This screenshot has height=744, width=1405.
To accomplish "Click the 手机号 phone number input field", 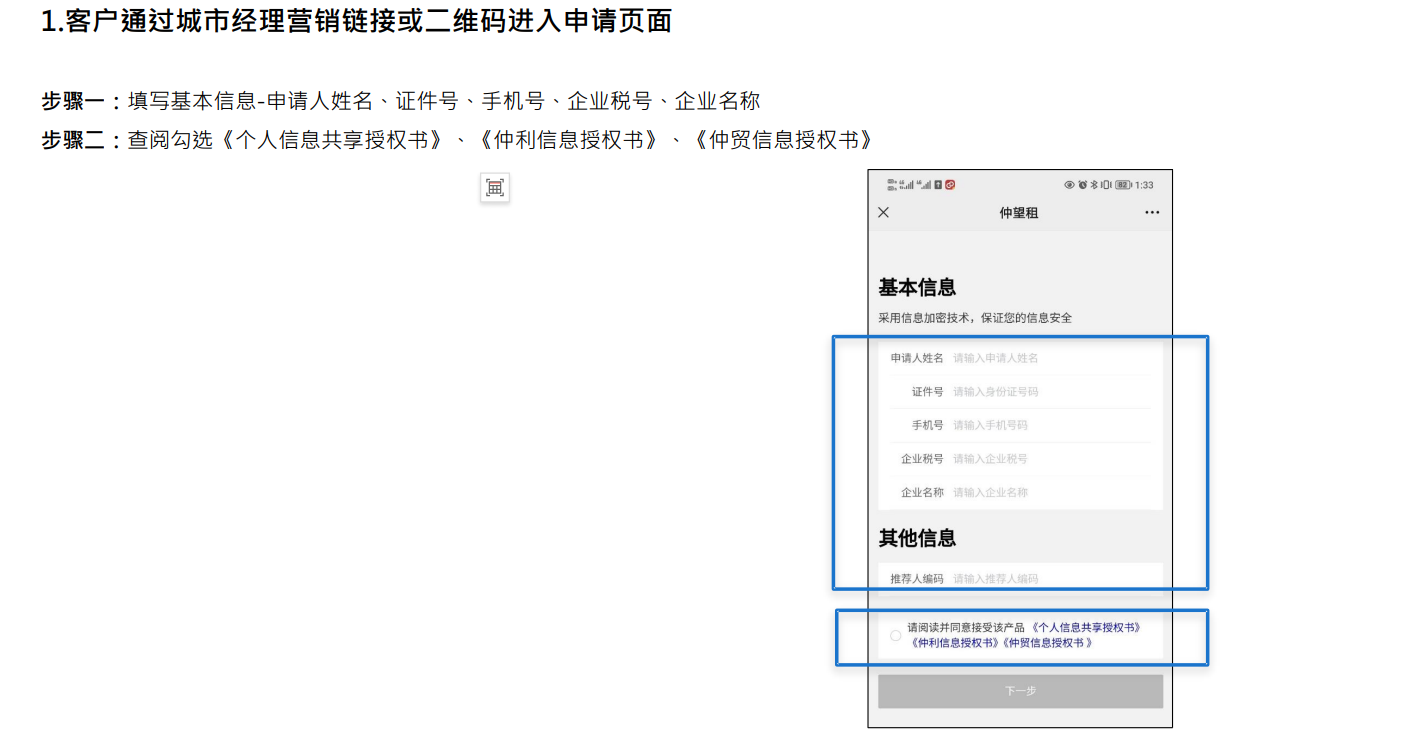I will tap(1050, 425).
